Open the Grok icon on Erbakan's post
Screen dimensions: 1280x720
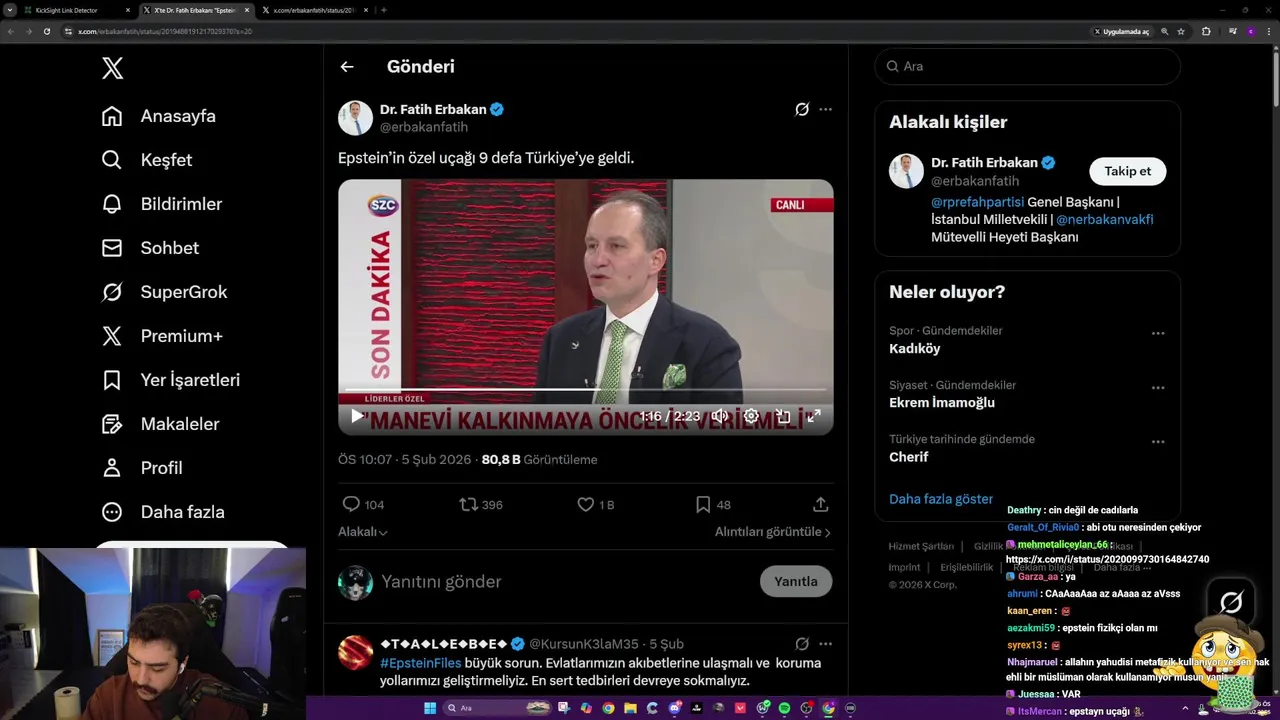pyautogui.click(x=801, y=110)
